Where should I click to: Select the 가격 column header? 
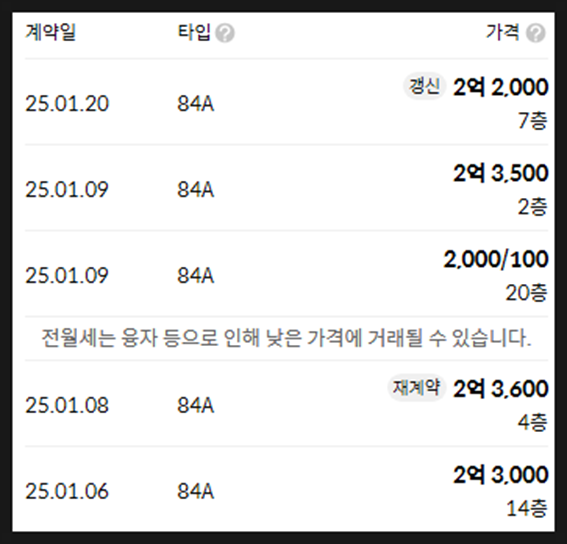coord(503,32)
